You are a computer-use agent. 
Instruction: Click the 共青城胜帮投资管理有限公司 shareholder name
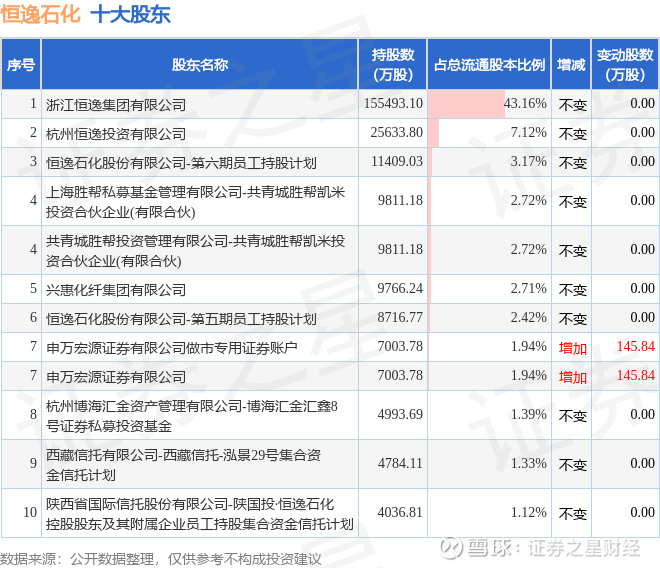(195, 251)
